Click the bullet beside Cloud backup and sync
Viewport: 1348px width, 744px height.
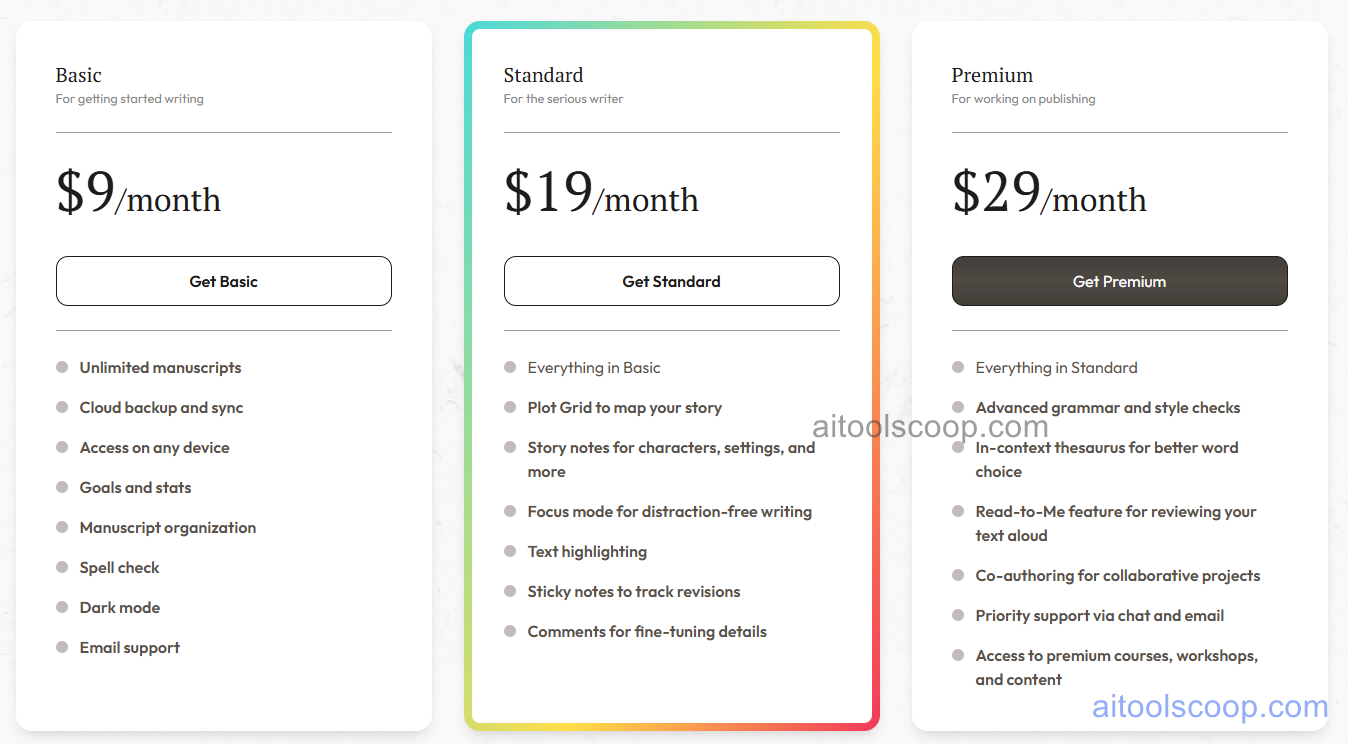[61, 407]
